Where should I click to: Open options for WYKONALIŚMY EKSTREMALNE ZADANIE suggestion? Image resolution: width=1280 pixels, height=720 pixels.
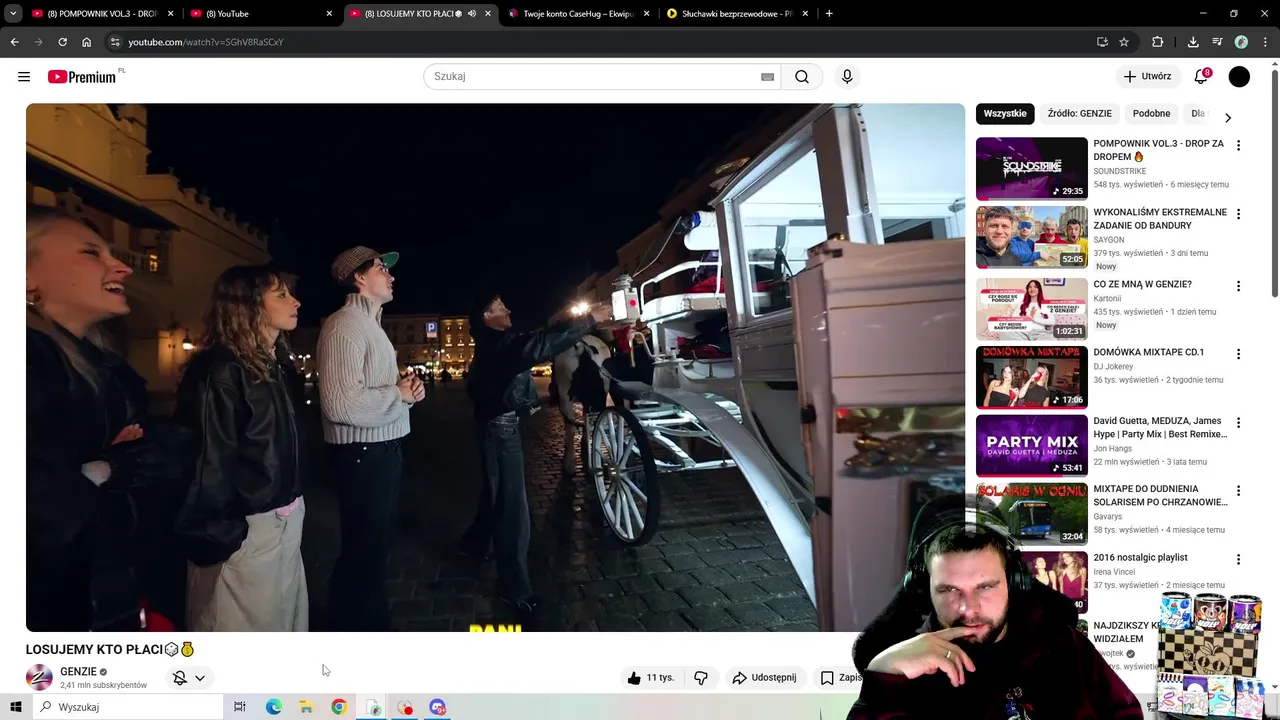[x=1238, y=214]
